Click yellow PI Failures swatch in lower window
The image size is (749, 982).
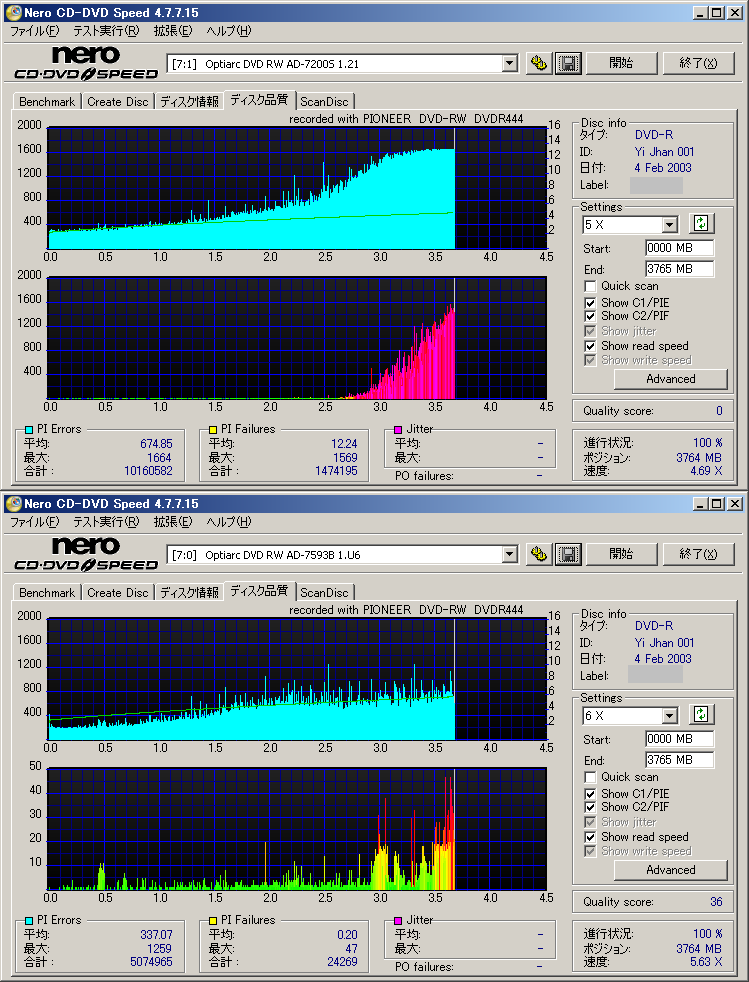pyautogui.click(x=213, y=921)
